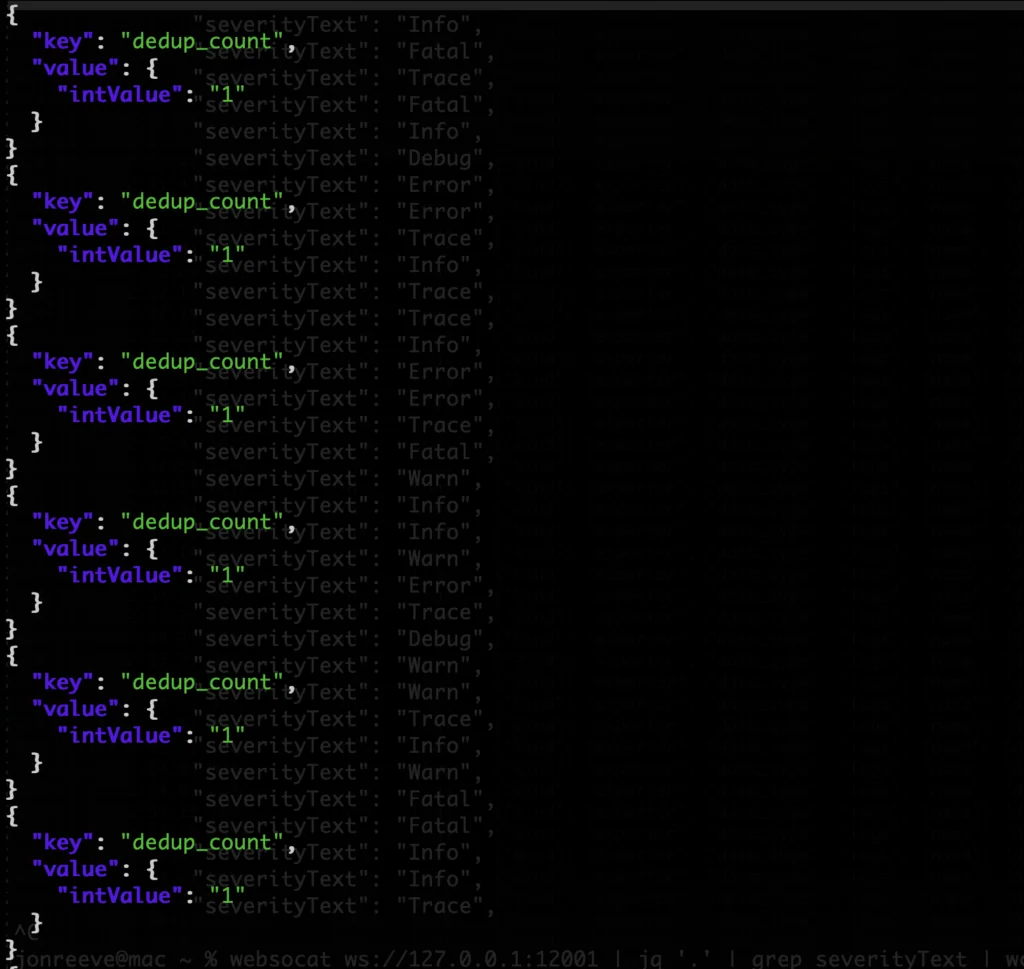Click the topmost "key" label
Image resolution: width=1024 pixels, height=969 pixels.
pos(62,41)
